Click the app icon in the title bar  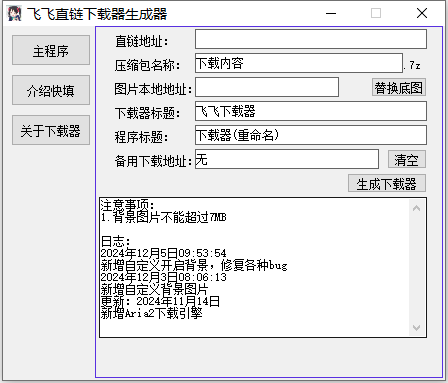14,14
